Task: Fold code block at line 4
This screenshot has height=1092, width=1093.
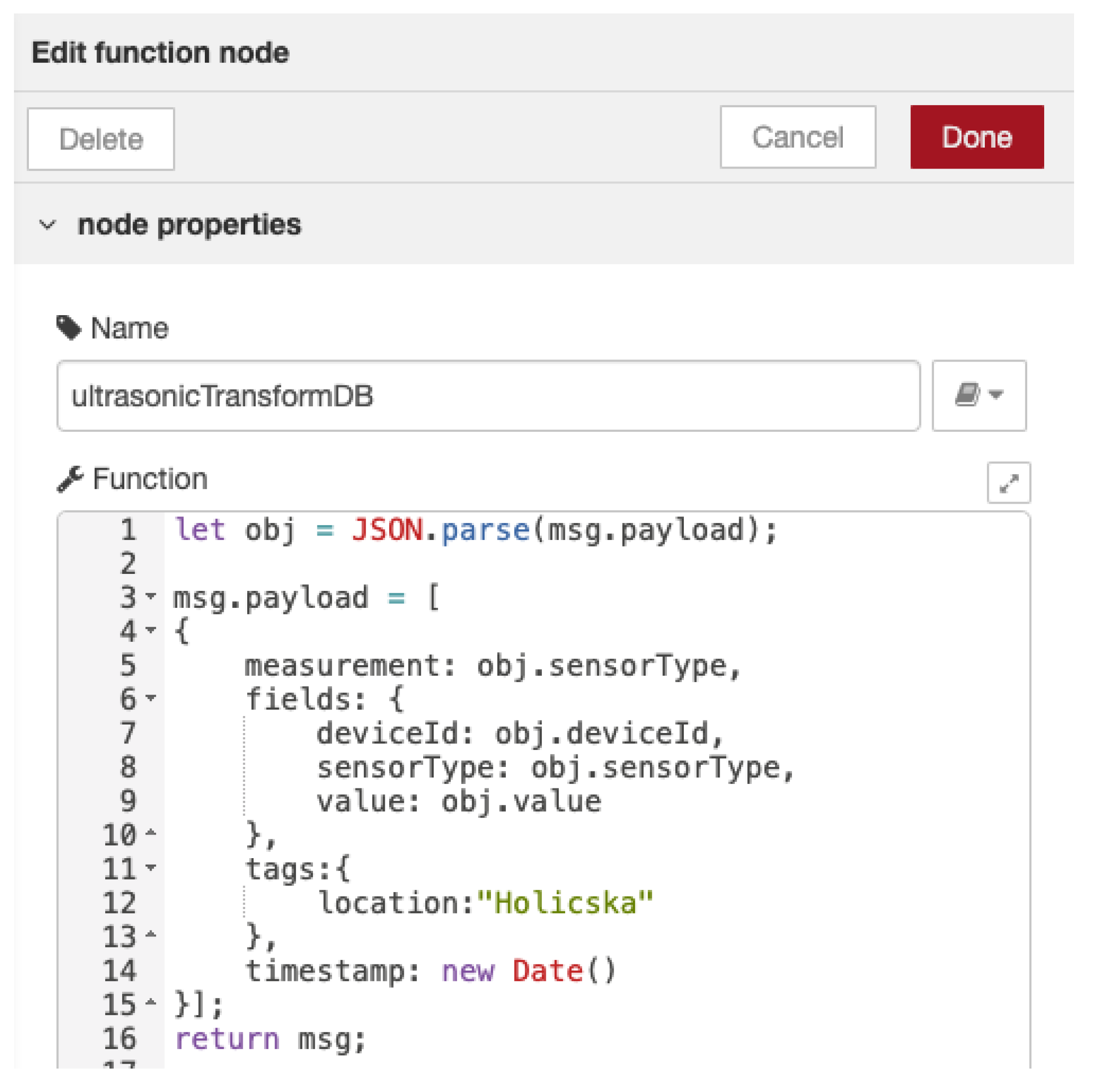Action: point(151,630)
